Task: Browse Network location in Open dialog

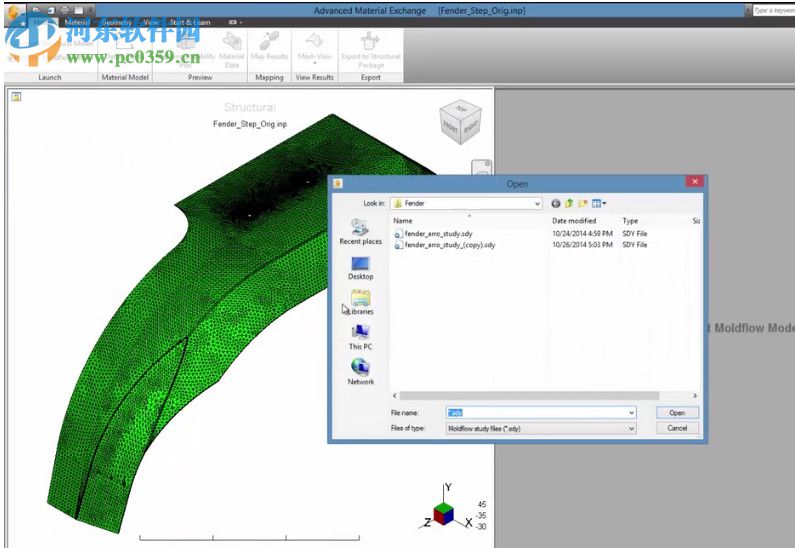Action: [360, 372]
